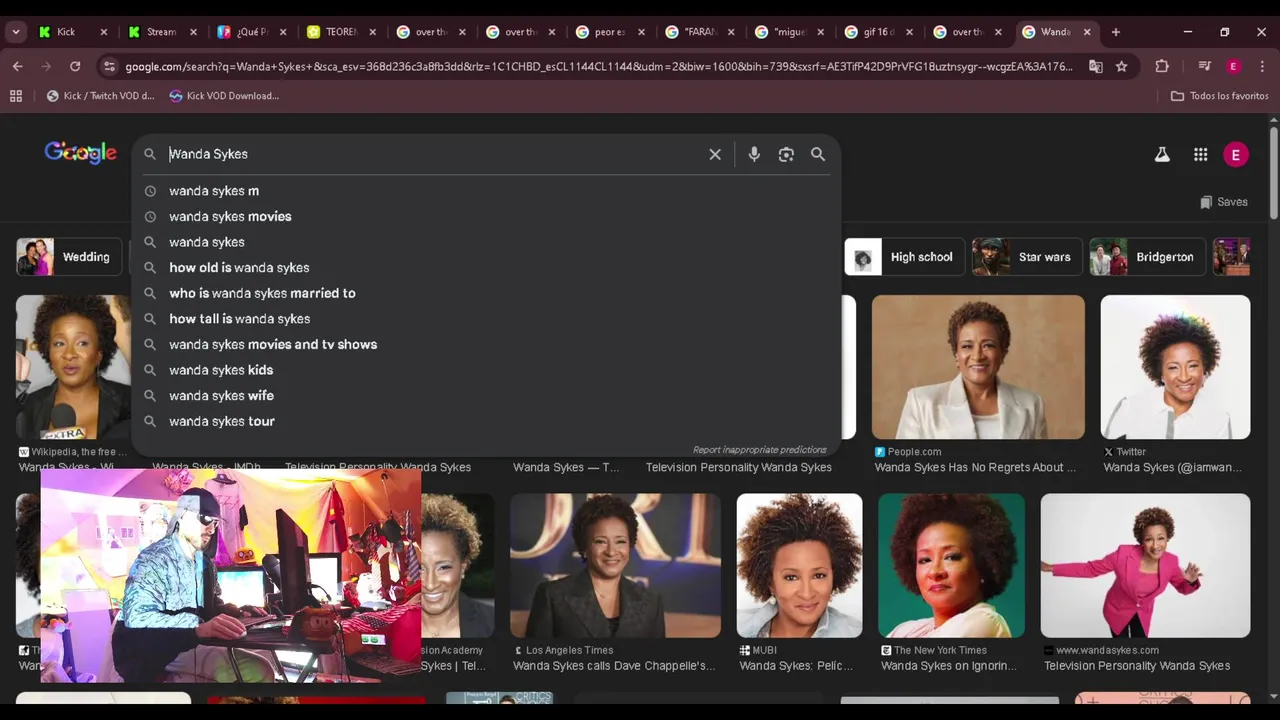Open The New York Times image result

pyautogui.click(x=951, y=565)
